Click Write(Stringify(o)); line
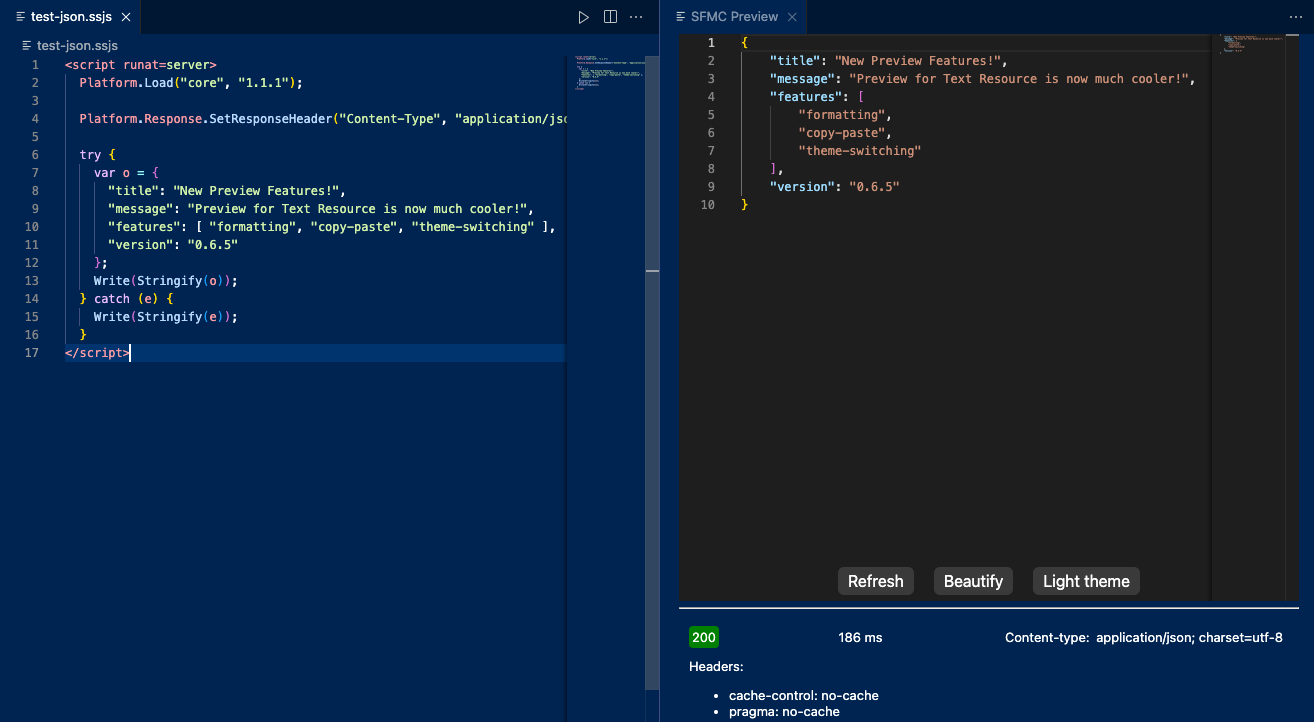This screenshot has width=1314, height=722. [x=166, y=281]
